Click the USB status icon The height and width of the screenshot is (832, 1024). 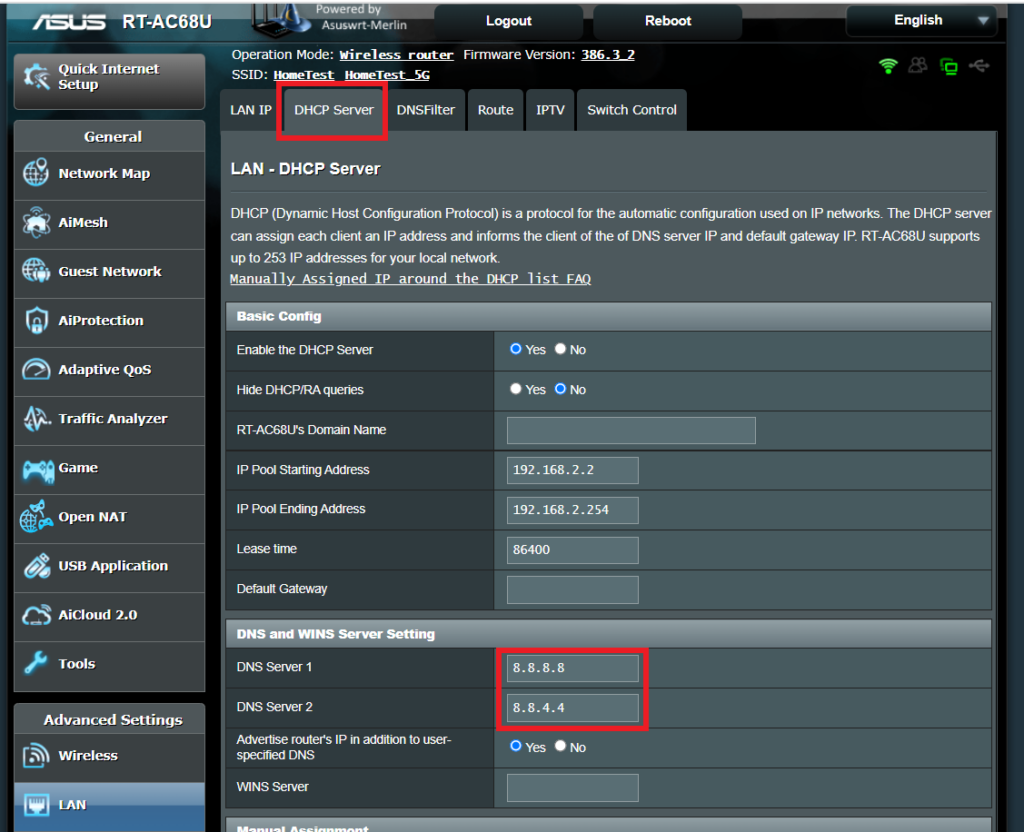tap(979, 65)
